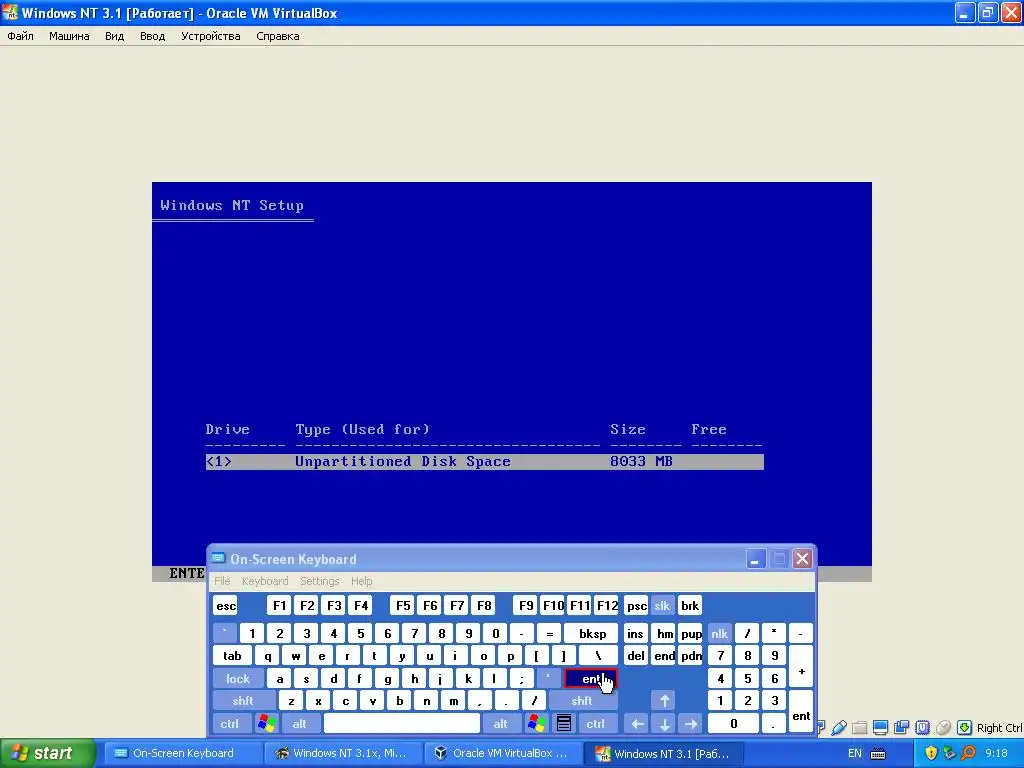The height and width of the screenshot is (768, 1024).
Task: Click the taskbar clock showing 9:18
Action: [x=997, y=753]
